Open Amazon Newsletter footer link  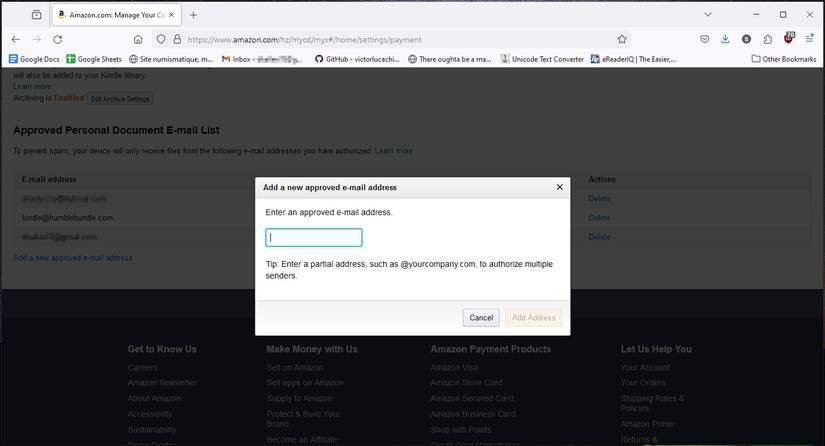point(162,383)
